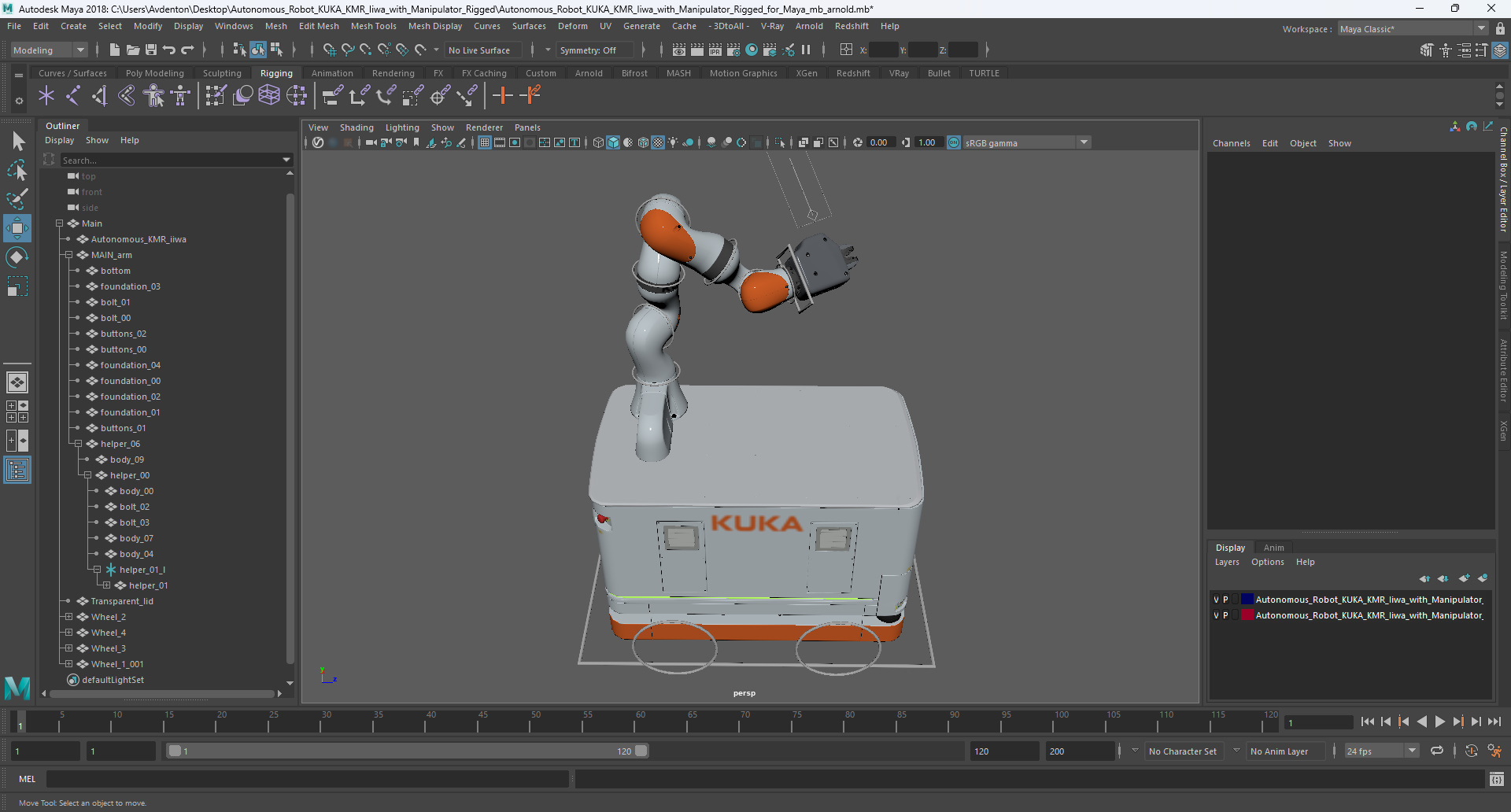Click the Undo arrow icon
Screen dimensions: 1511x812
pos(168,50)
